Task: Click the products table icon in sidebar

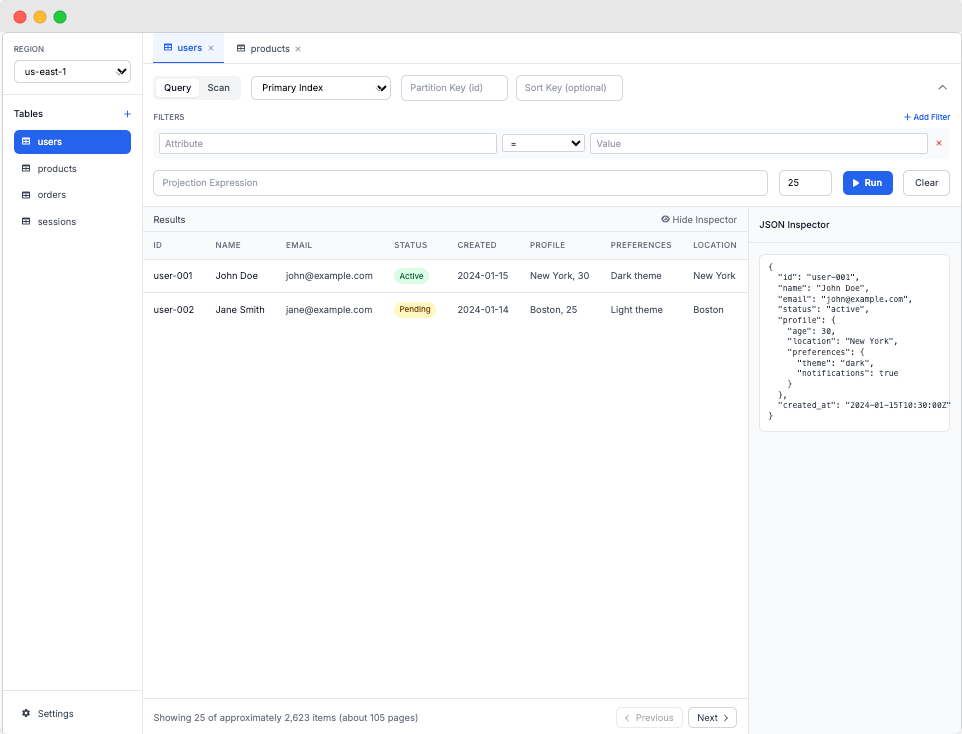Action: click(x=26, y=168)
